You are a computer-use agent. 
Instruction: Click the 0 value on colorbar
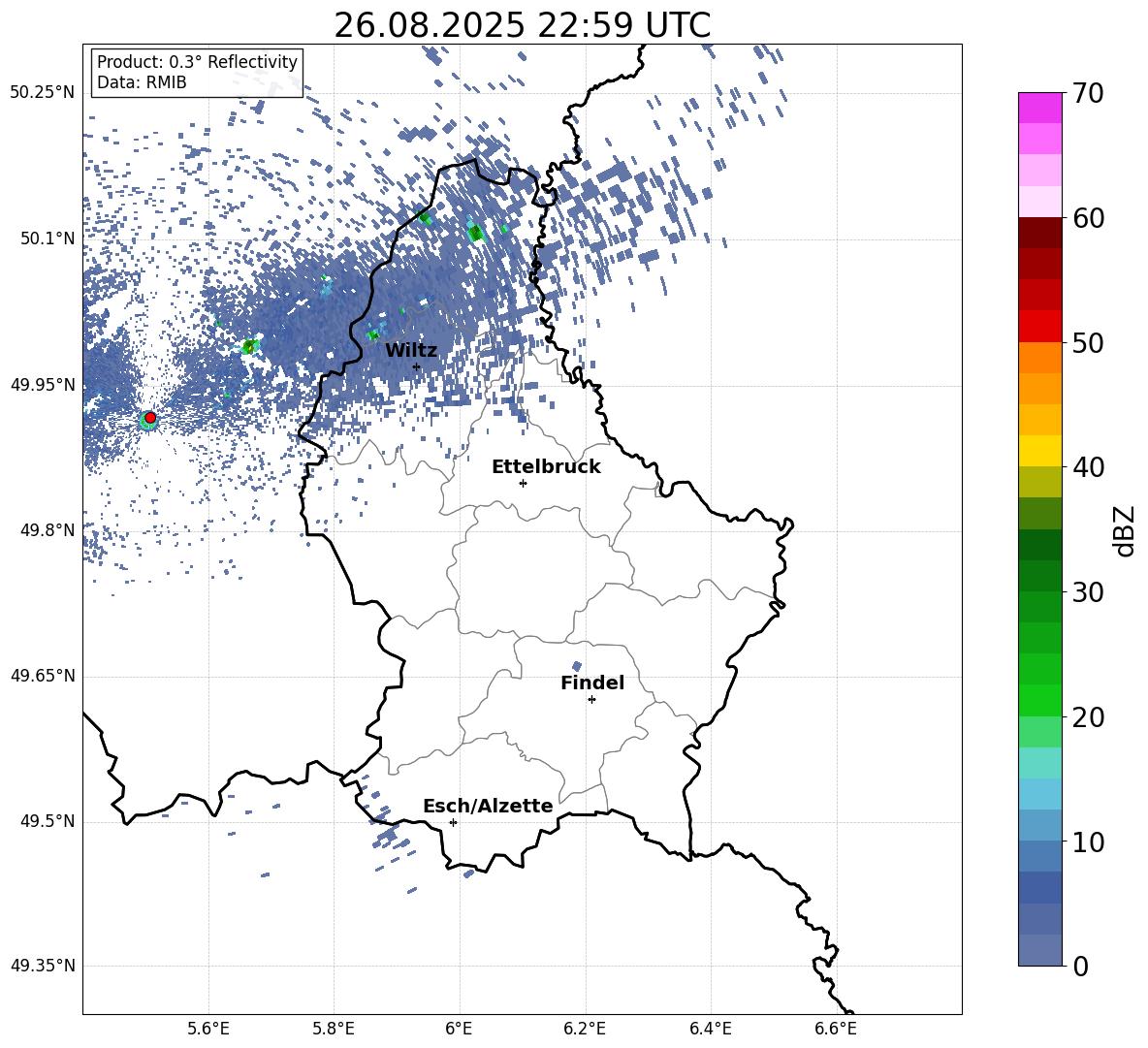1081,966
